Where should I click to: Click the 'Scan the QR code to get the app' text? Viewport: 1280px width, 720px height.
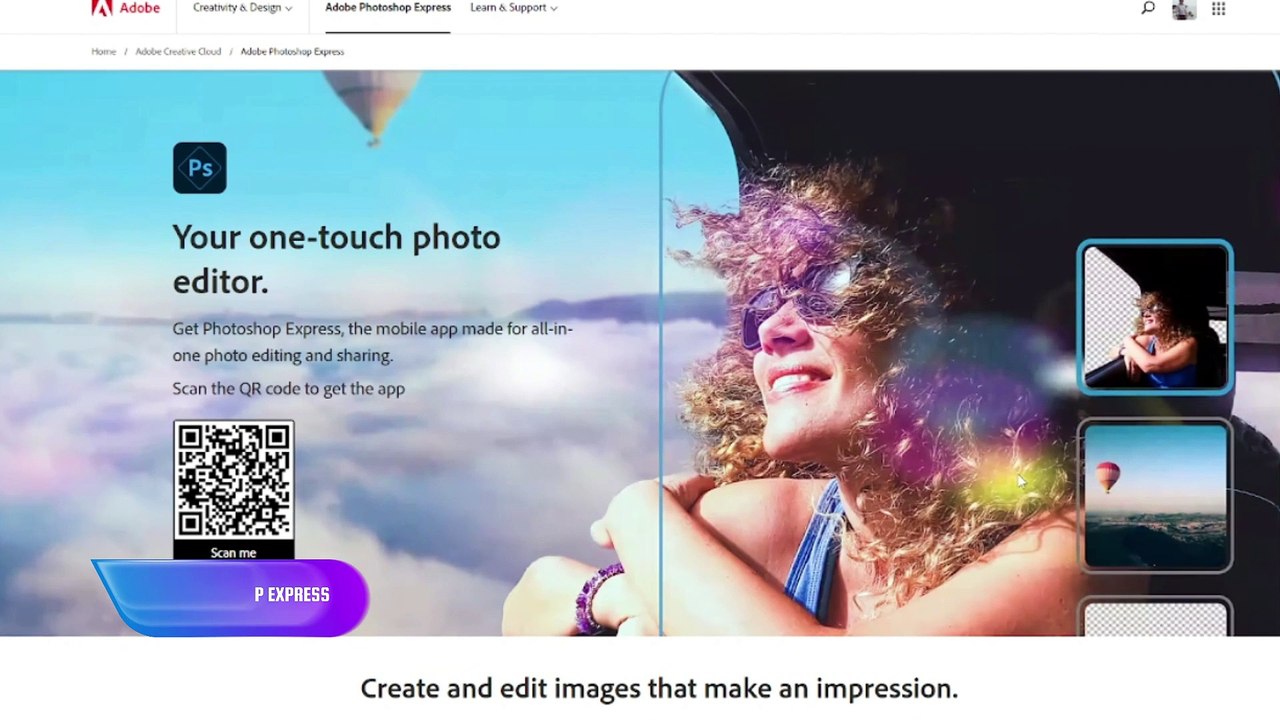pos(289,388)
